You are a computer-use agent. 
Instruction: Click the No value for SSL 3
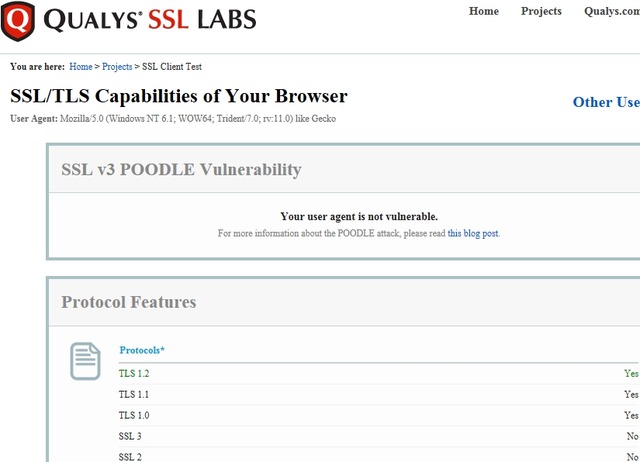(x=633, y=436)
